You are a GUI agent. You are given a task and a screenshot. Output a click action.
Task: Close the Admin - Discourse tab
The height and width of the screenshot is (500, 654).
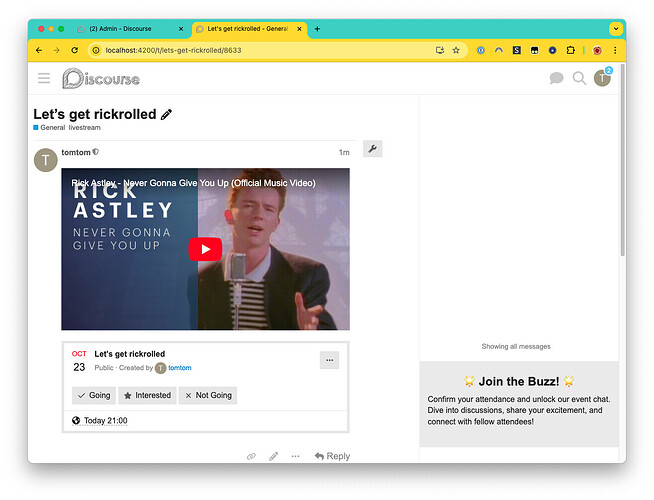(181, 29)
